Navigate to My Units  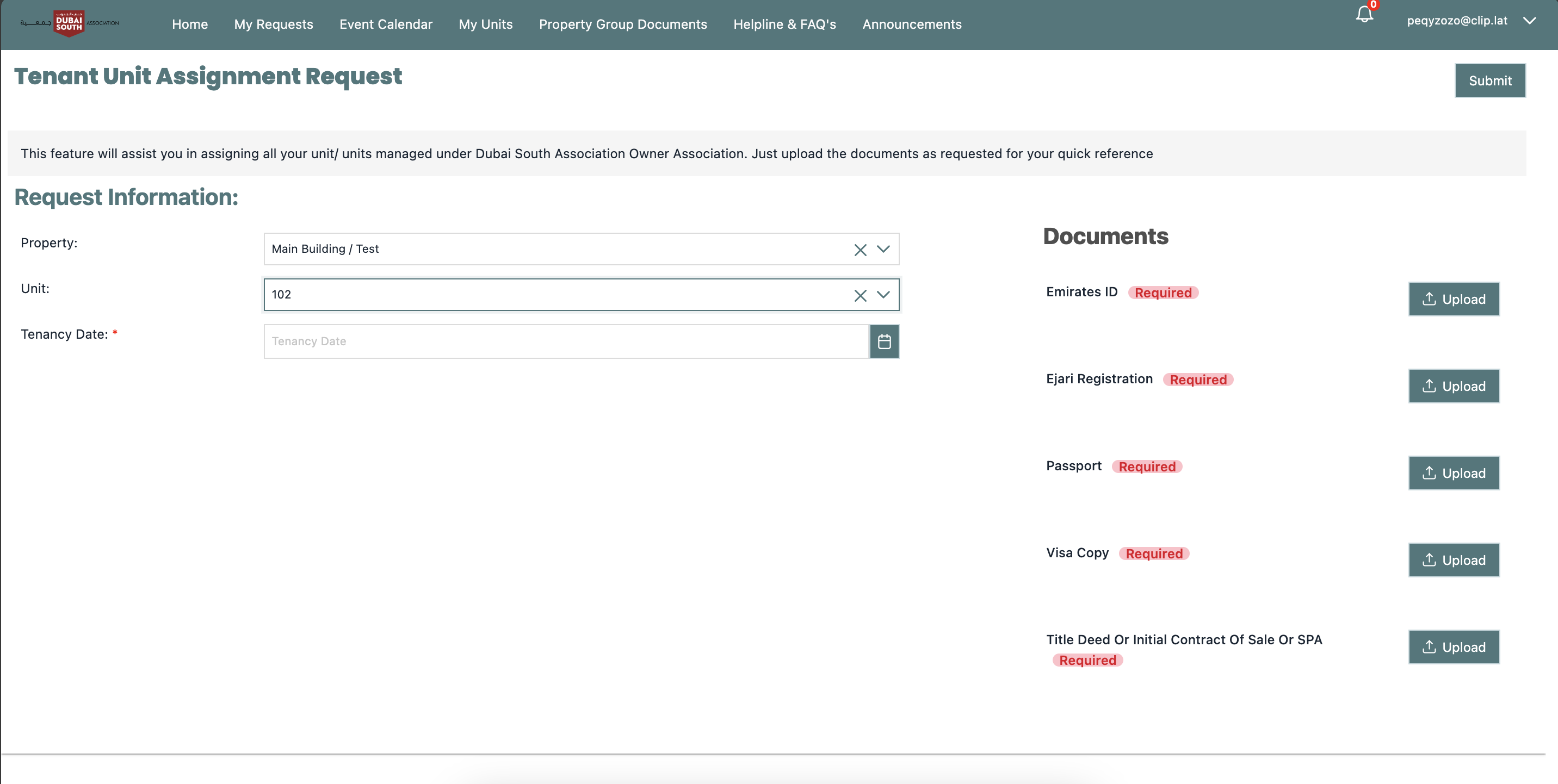(x=485, y=24)
